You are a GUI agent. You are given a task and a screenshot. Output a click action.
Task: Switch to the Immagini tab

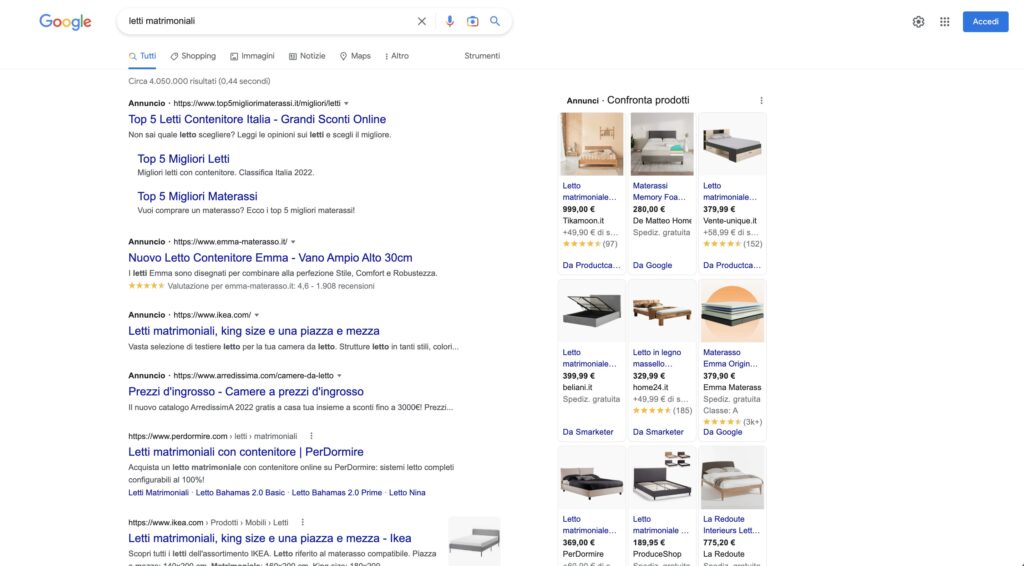click(x=252, y=56)
